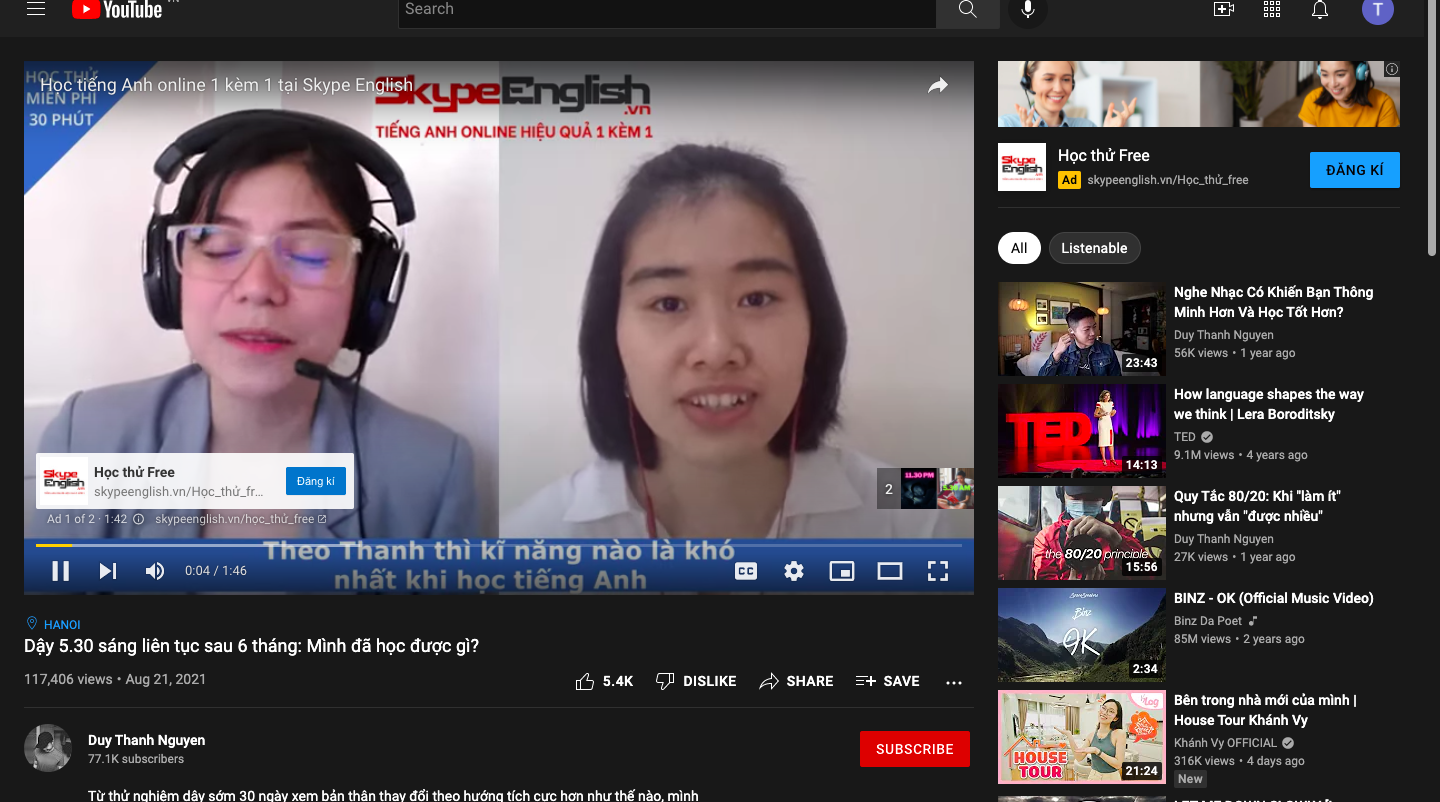Click the 77.1K subscribers text

click(136, 759)
